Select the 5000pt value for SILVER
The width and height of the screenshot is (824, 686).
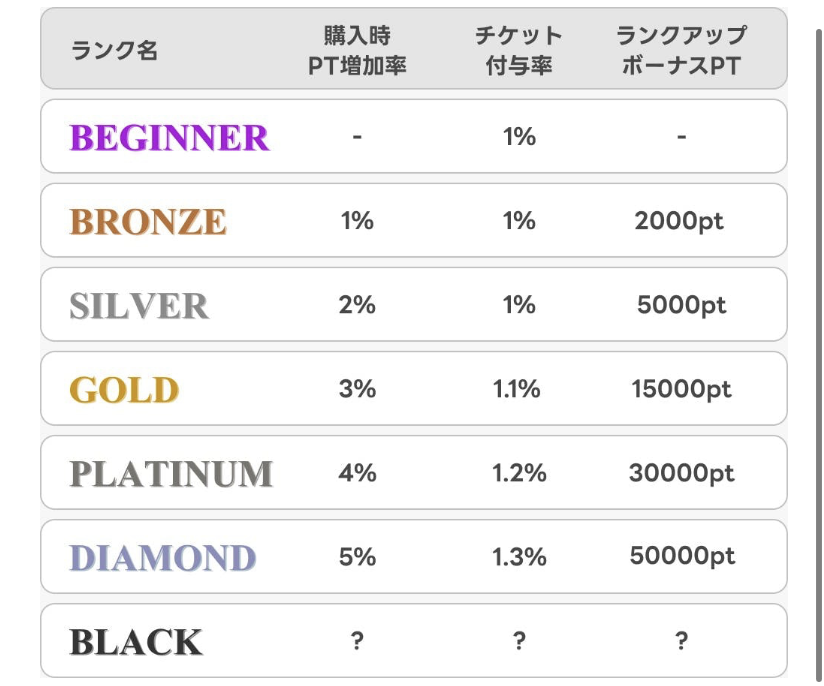682,305
